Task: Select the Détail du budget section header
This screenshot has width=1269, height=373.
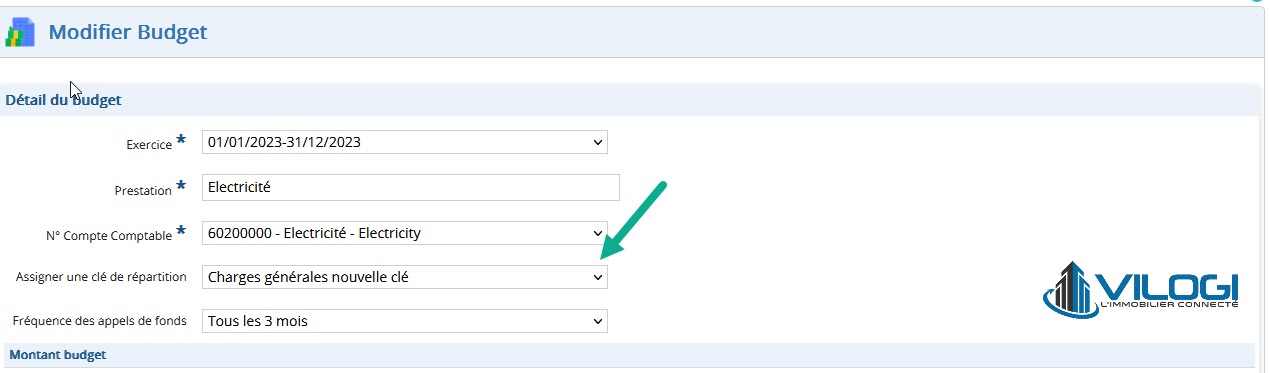Action: (x=64, y=100)
